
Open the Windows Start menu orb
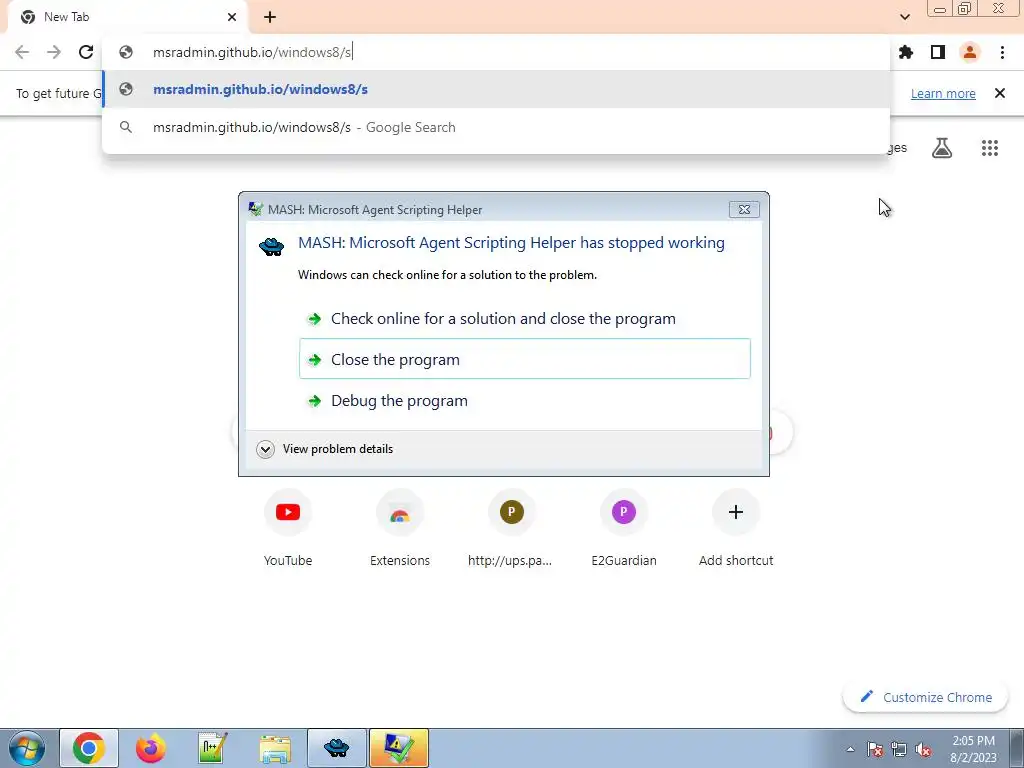[27, 748]
